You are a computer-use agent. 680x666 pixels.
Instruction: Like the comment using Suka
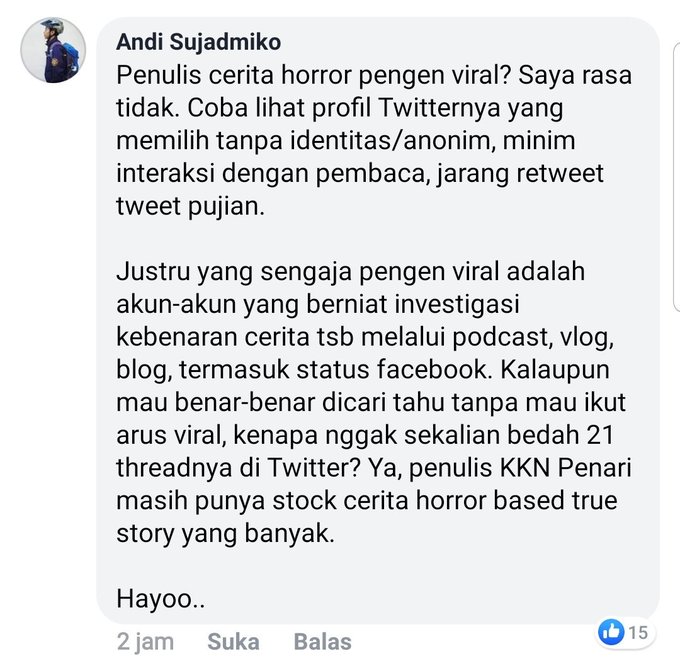click(x=233, y=642)
